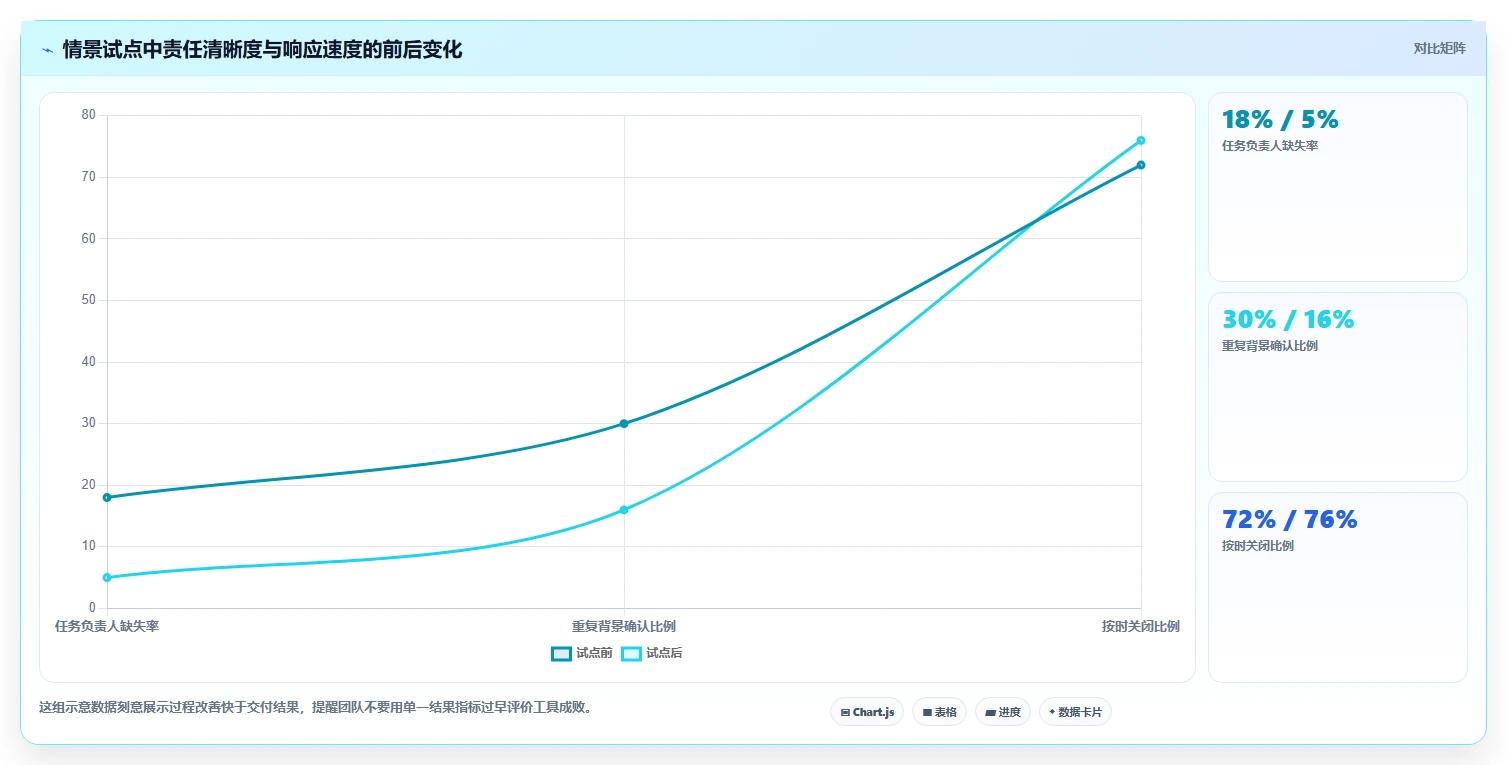
Task: Click the y-axis value 70
Action: click(x=89, y=177)
